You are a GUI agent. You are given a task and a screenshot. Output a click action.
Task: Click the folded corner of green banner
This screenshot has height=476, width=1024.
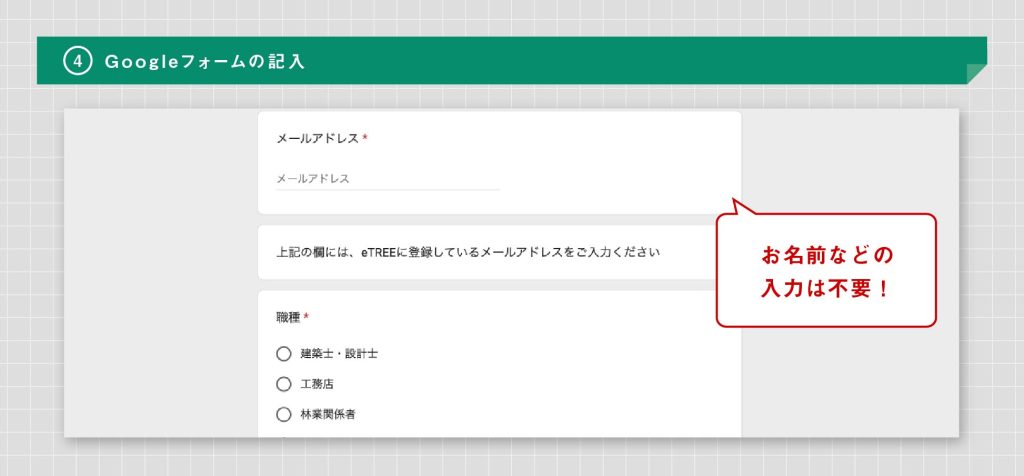(x=976, y=74)
